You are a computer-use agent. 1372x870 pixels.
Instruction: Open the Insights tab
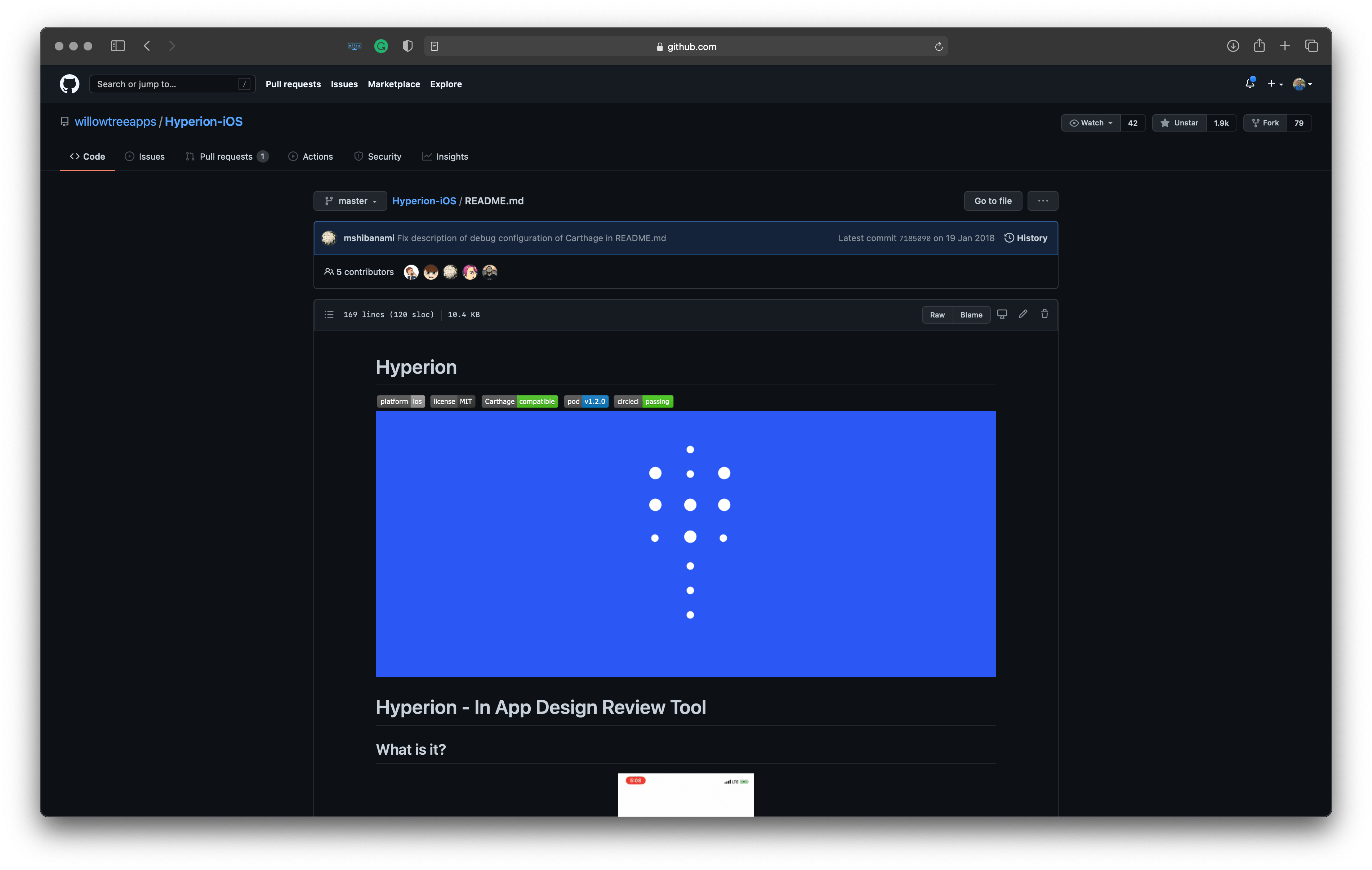[445, 156]
